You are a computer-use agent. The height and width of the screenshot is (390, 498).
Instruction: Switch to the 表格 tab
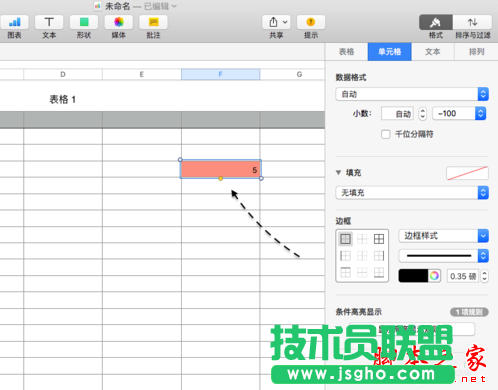(346, 52)
